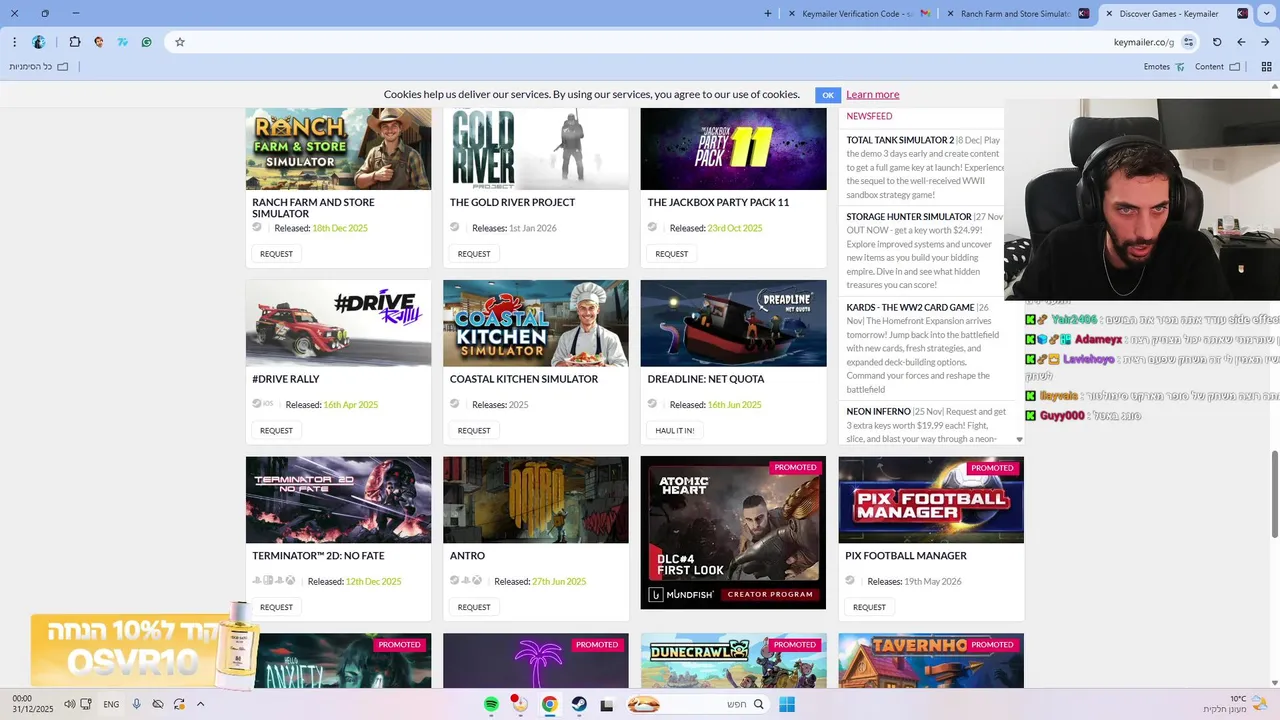
Task: Open the apps grid in the bookmarks bar
Action: 1266,67
